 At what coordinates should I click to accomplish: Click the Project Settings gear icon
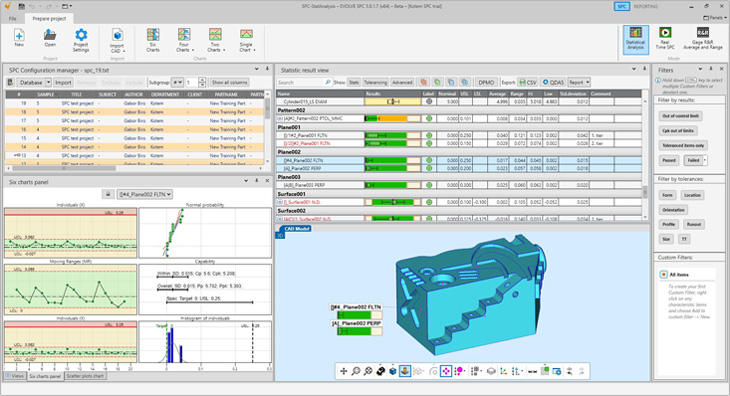pos(81,35)
